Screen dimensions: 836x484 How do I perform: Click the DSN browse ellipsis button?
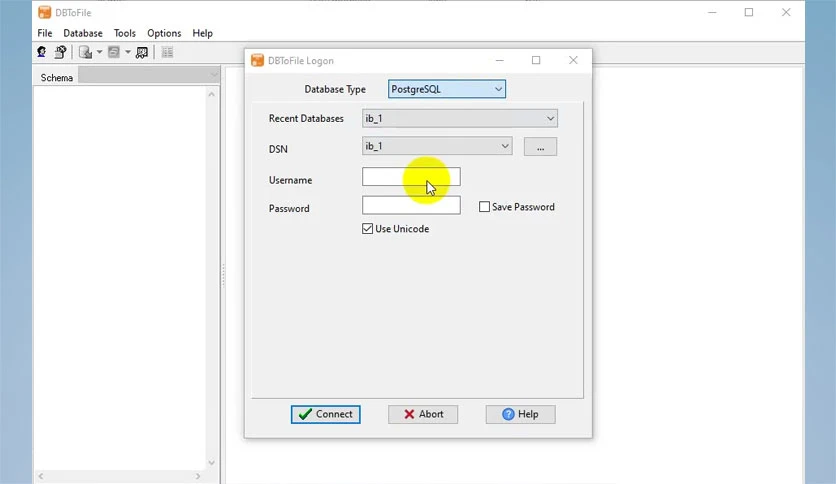540,147
